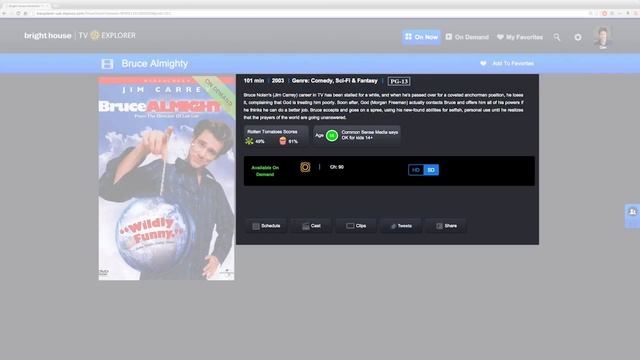Click the user profile avatar
The image size is (640, 360).
(x=603, y=37)
